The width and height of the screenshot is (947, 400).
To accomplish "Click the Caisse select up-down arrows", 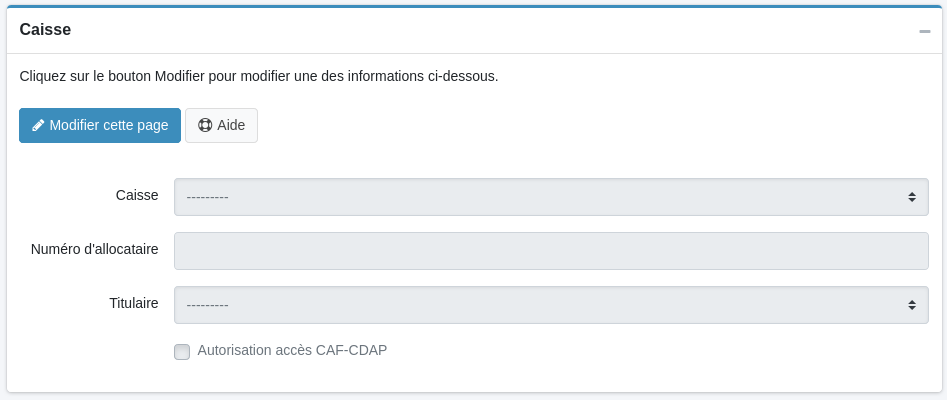I will coord(912,197).
